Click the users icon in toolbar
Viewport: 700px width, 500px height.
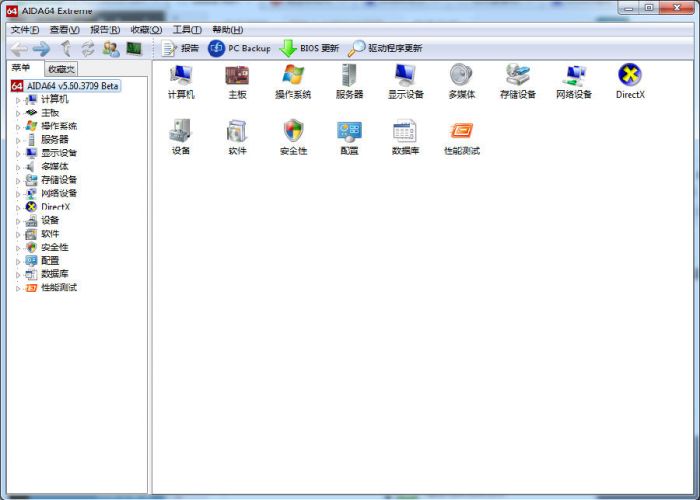pos(111,49)
